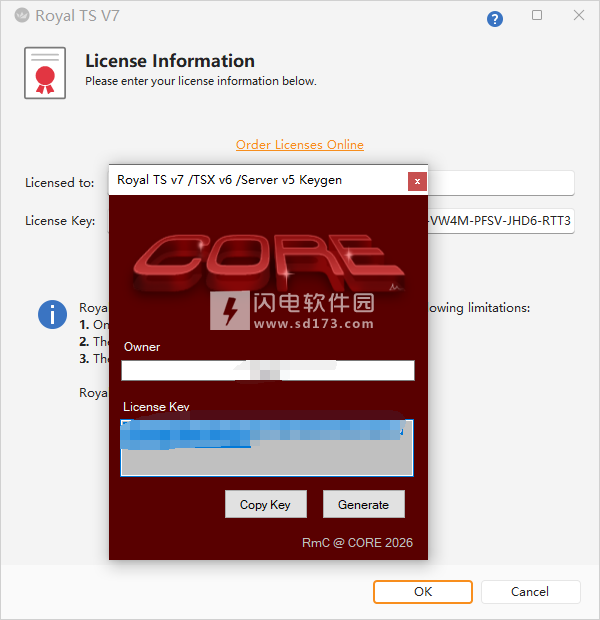Click the RmC @ CORE 2026 text
The height and width of the screenshot is (620, 600).
tap(357, 543)
